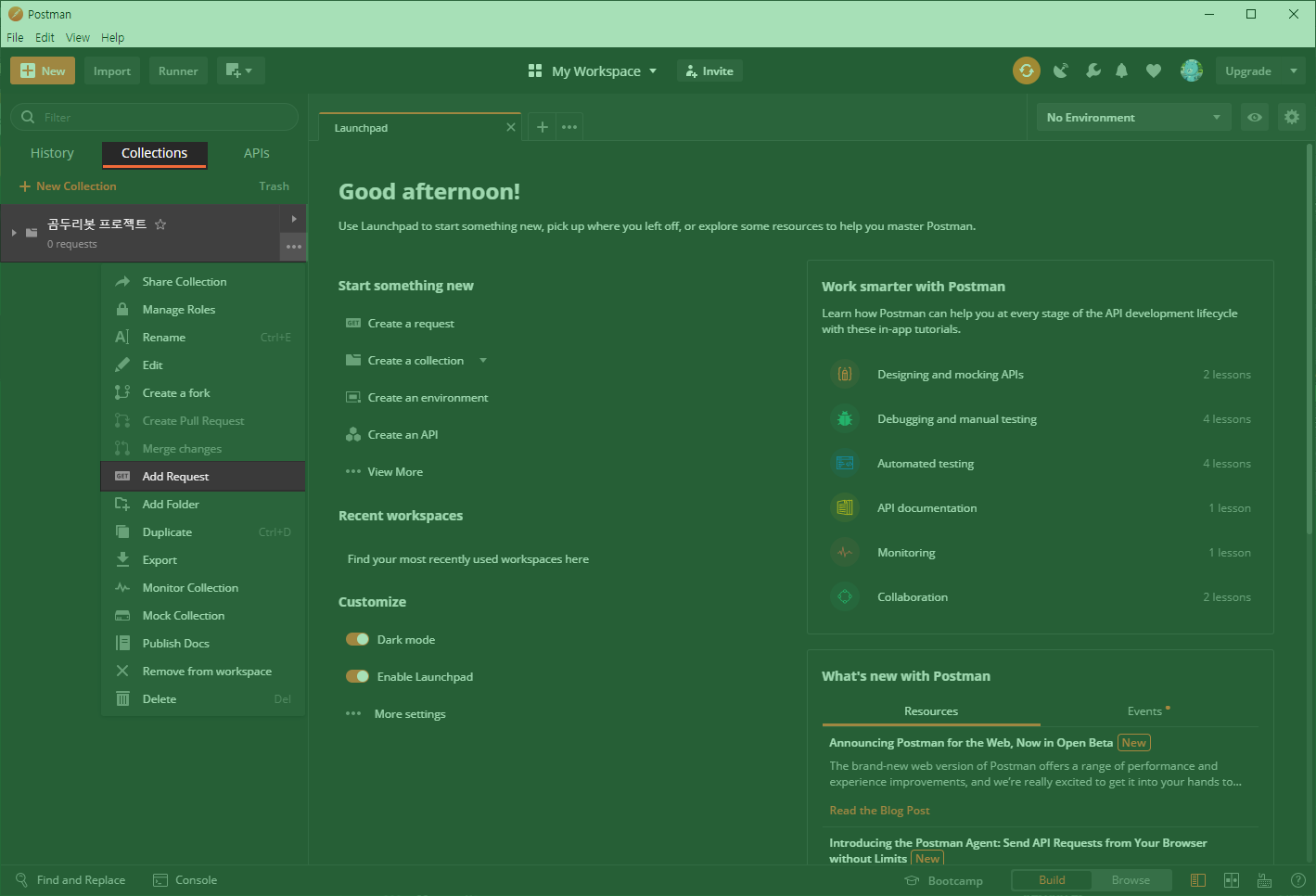Click Create an environment

[416, 398]
